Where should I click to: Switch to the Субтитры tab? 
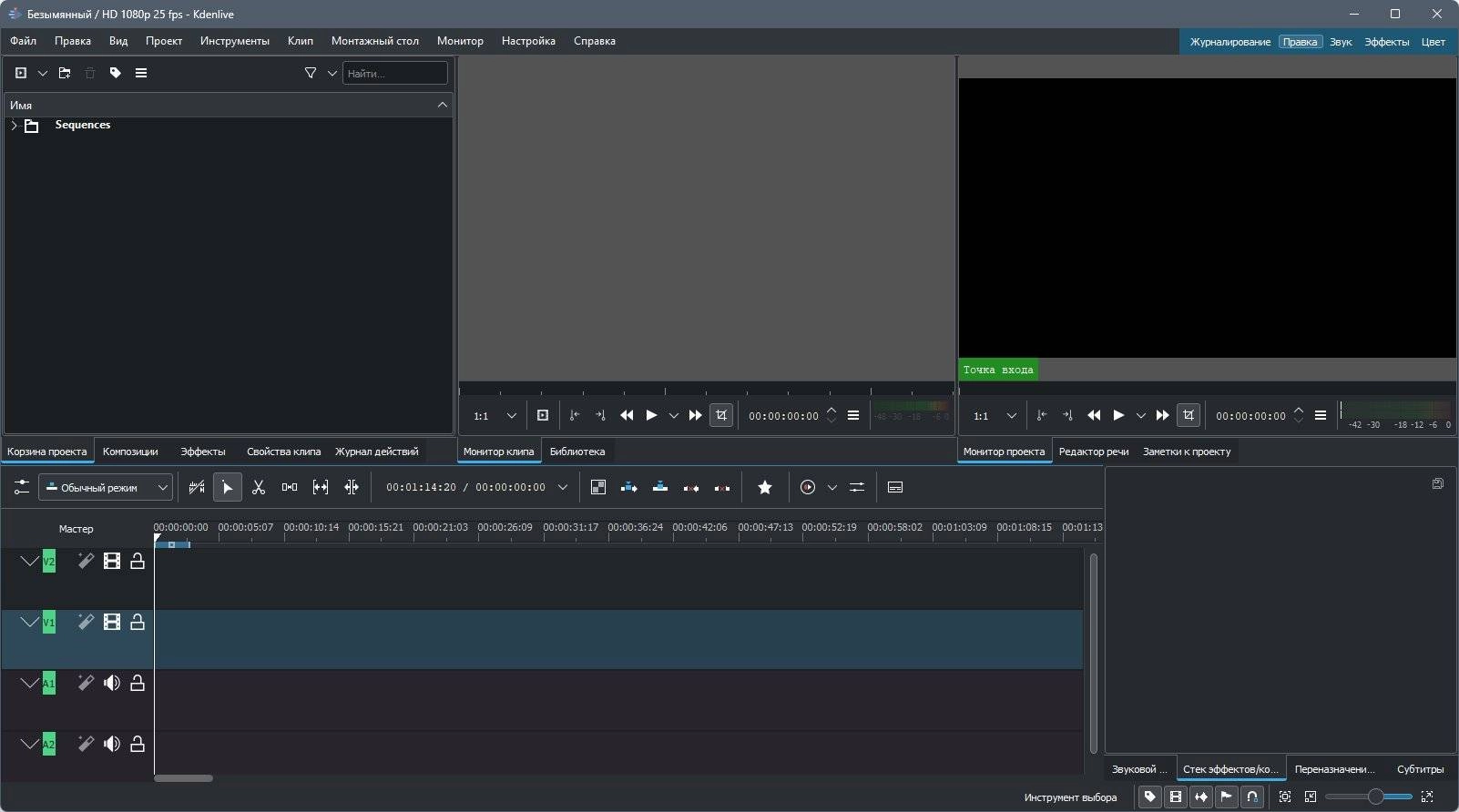coord(1420,769)
